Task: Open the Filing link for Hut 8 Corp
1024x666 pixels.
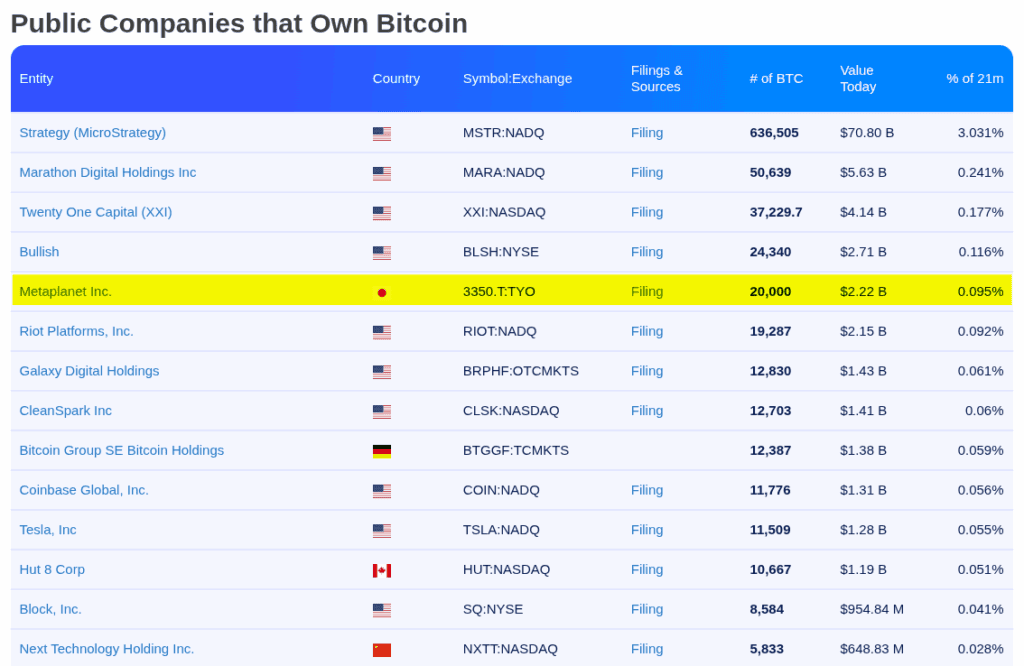Action: click(647, 569)
